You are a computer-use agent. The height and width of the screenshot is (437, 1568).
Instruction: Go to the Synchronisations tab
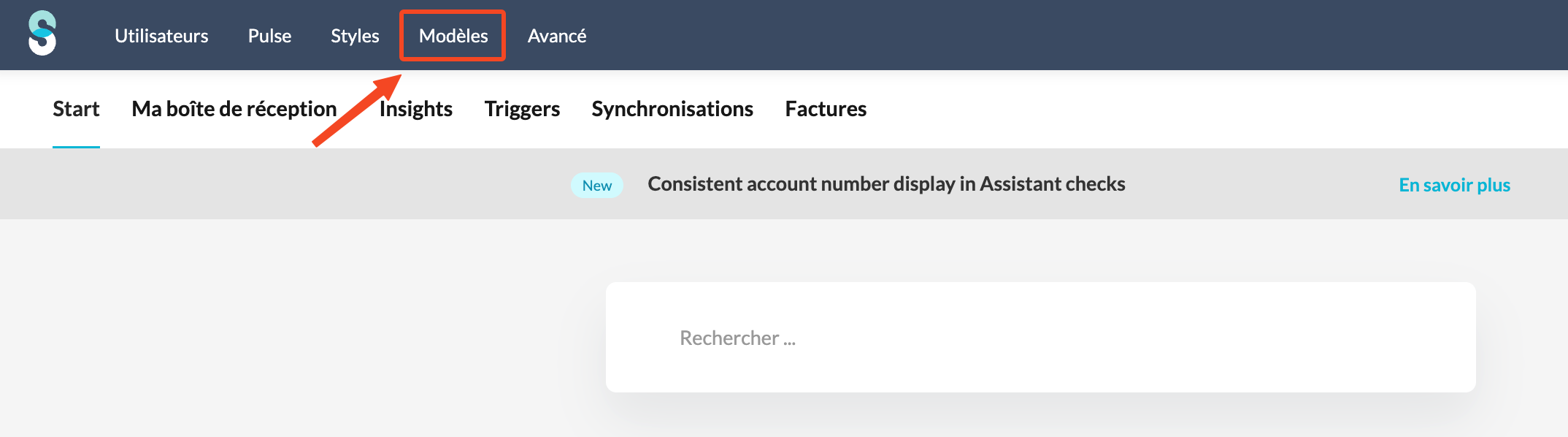click(672, 109)
